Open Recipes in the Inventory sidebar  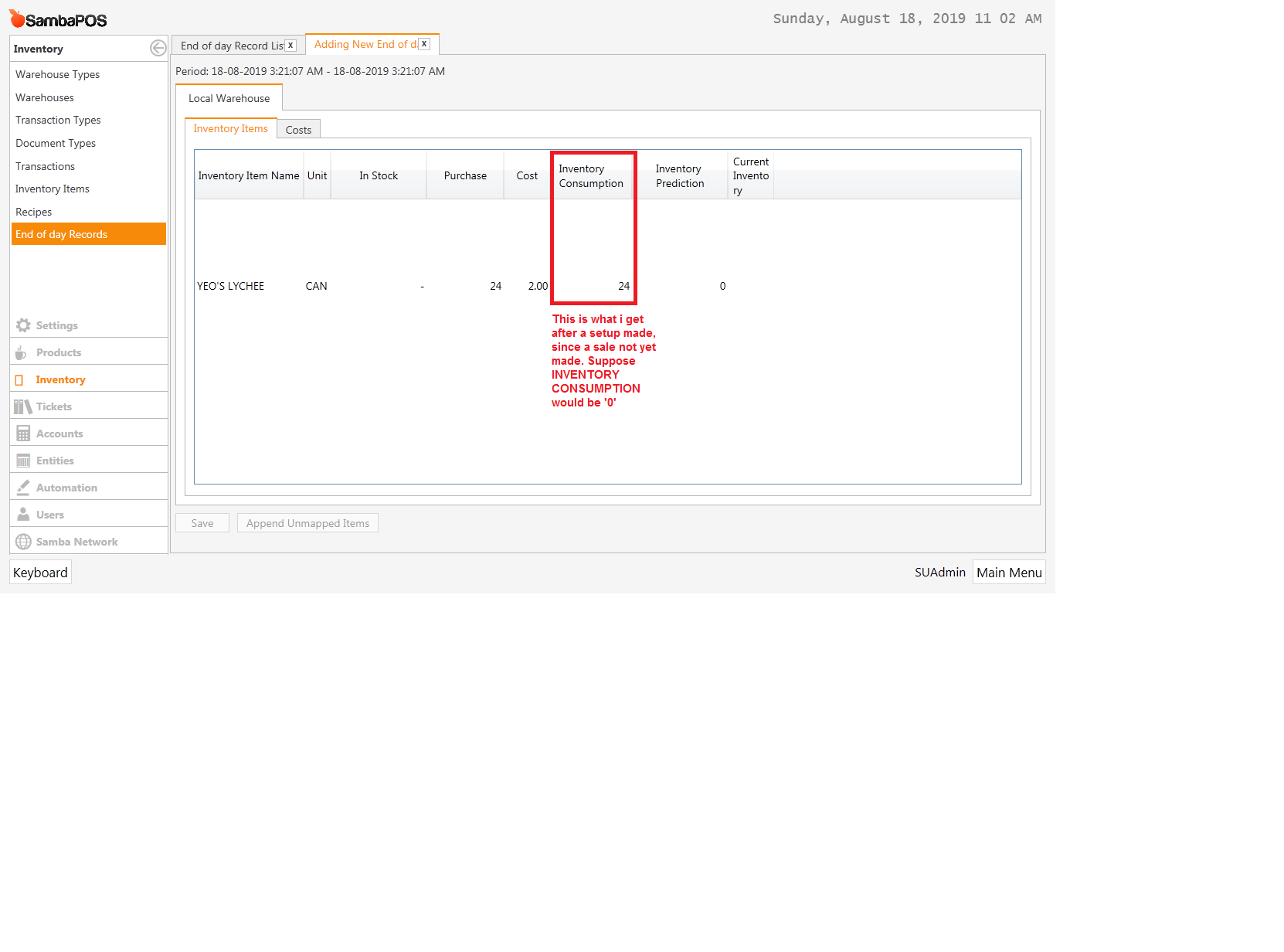[33, 211]
